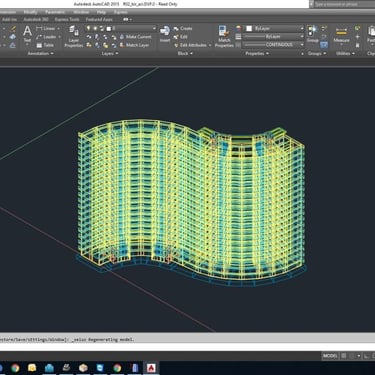This screenshot has height=375, width=375.
Task: Click Create block button
Action: 183,29
